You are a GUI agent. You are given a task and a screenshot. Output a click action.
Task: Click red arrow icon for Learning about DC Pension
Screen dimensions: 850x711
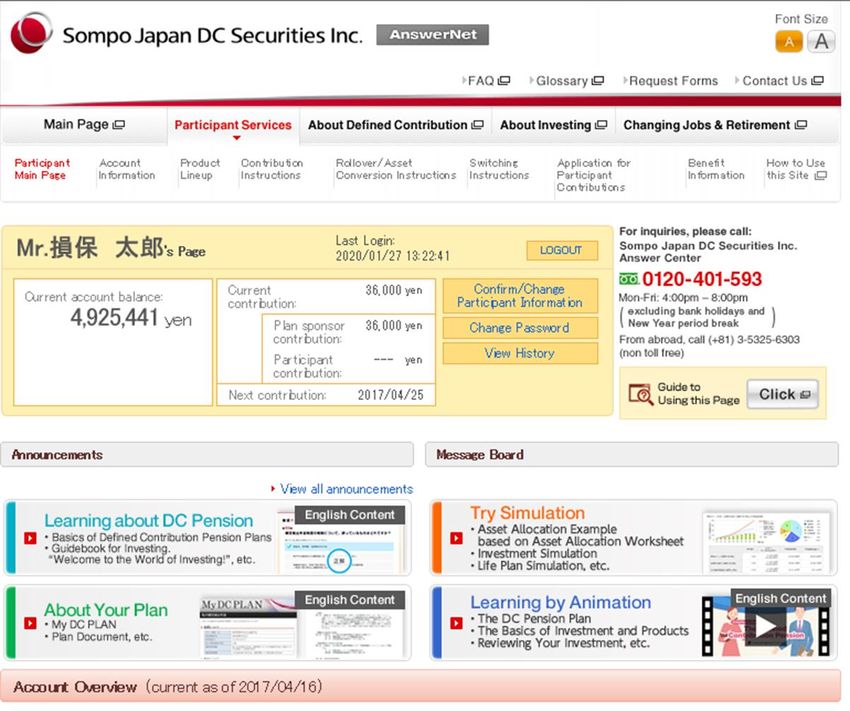click(30, 538)
